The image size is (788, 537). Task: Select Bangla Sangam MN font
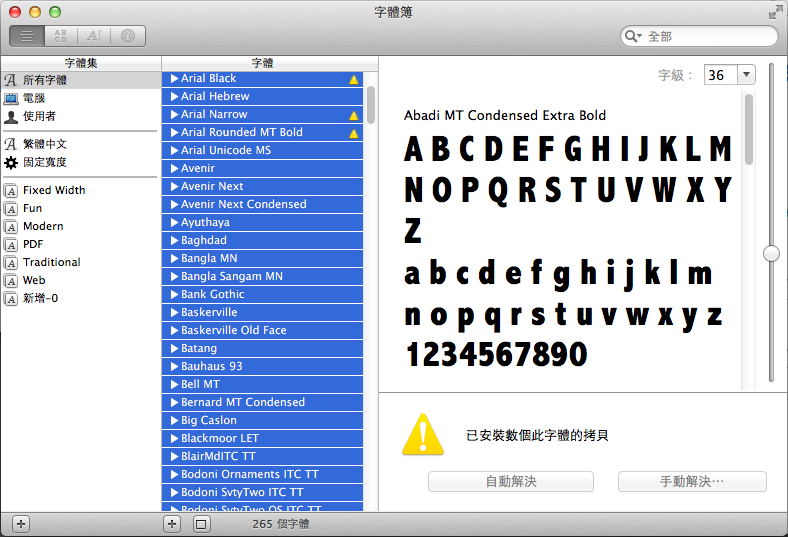click(262, 276)
